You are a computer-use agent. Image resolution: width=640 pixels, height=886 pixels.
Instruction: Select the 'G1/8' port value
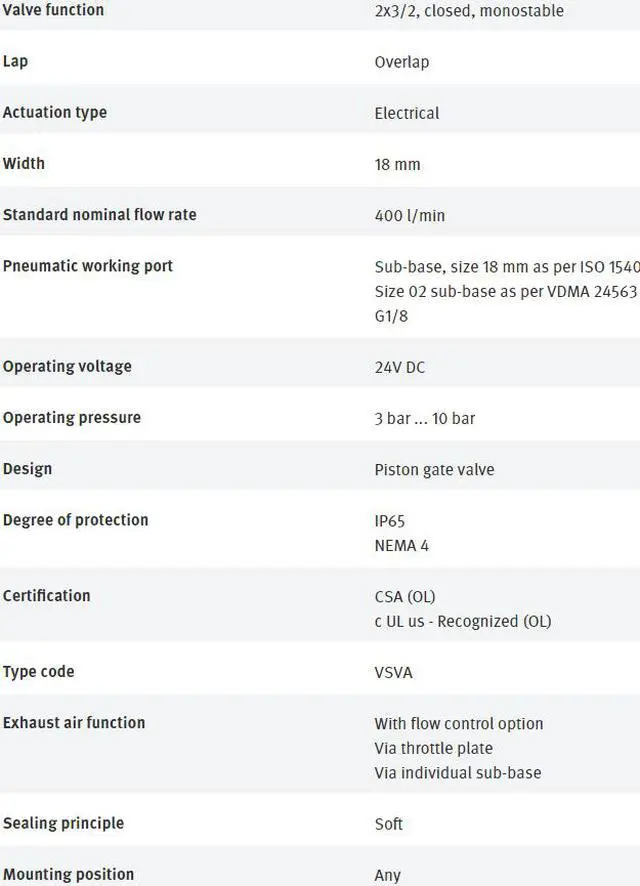pos(391,316)
